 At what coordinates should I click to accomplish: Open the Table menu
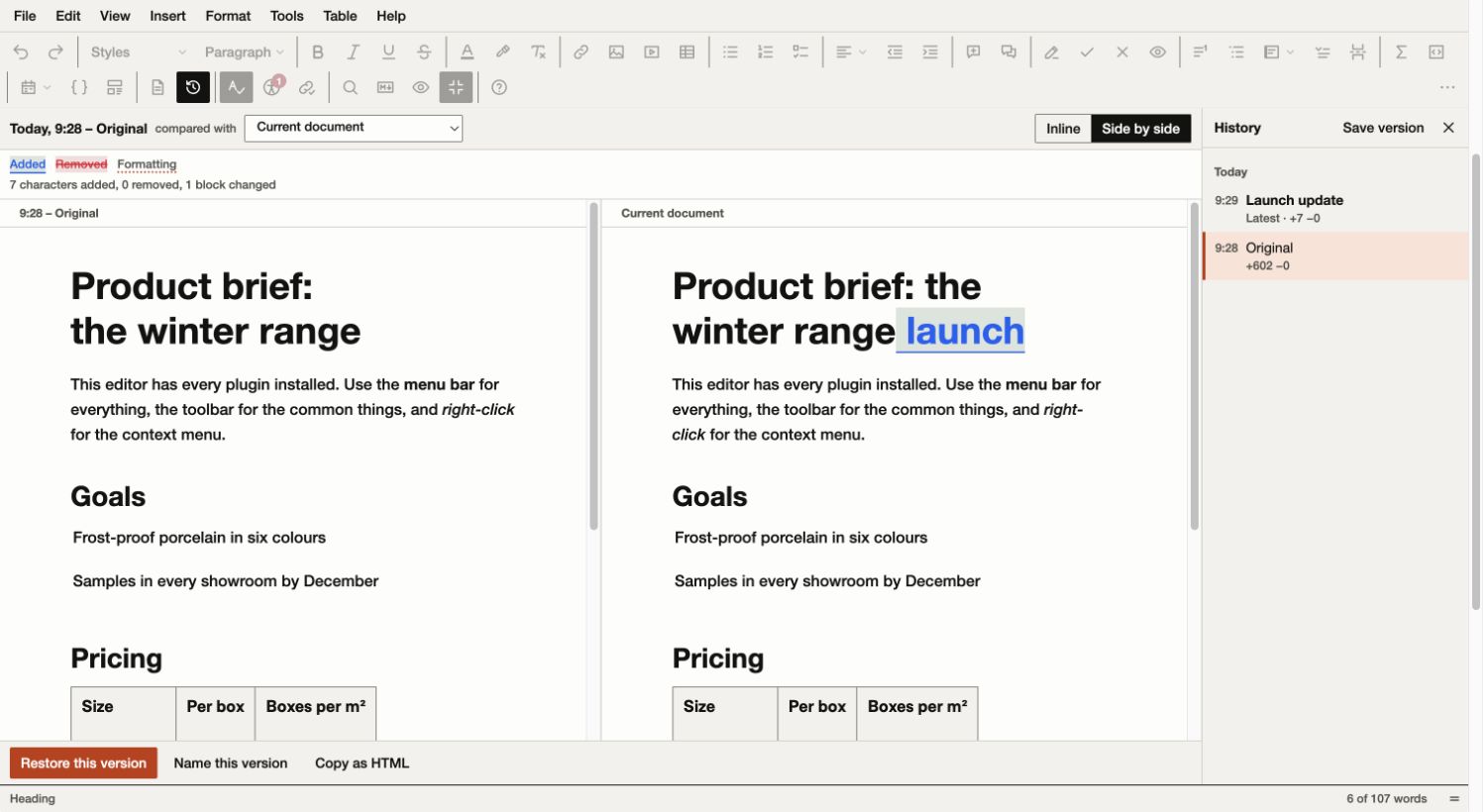(340, 16)
